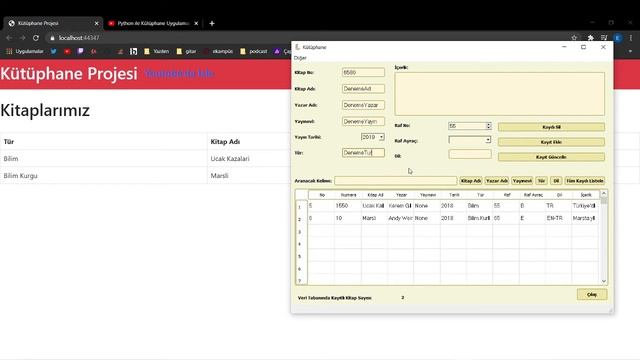
Task: Click the Tarih column header in table
Action: (454, 195)
